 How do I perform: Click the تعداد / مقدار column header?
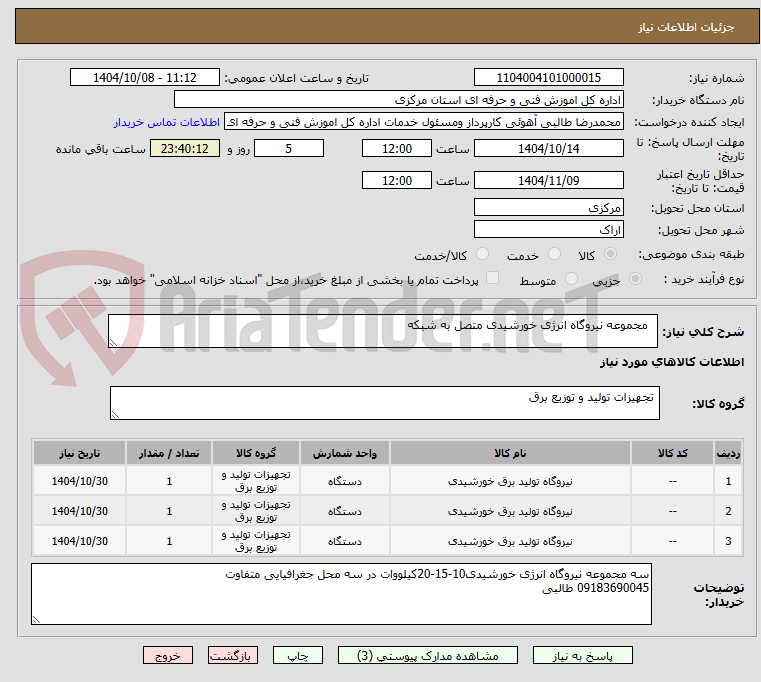[169, 453]
